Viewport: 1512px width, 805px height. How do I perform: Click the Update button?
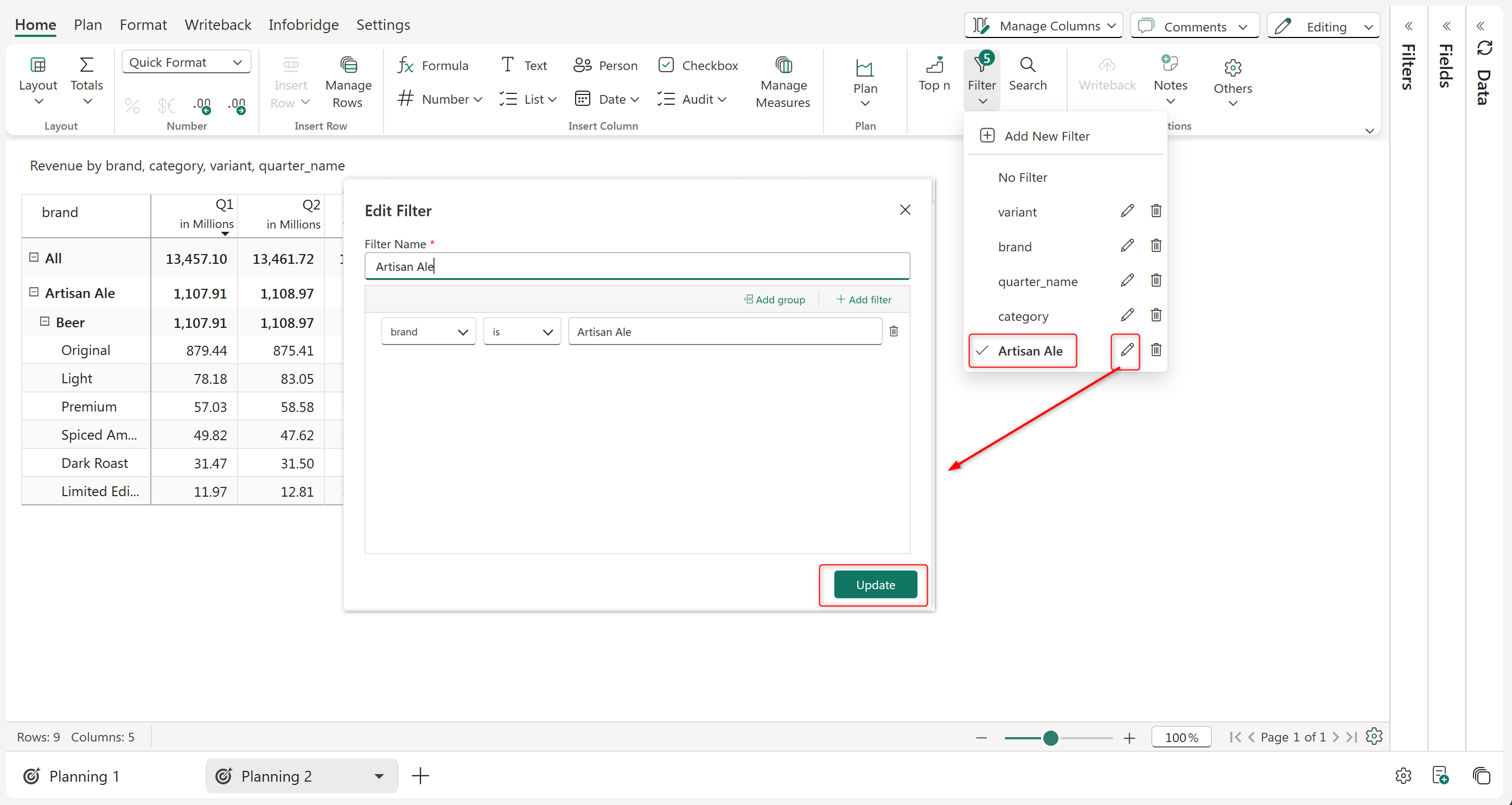coord(875,585)
